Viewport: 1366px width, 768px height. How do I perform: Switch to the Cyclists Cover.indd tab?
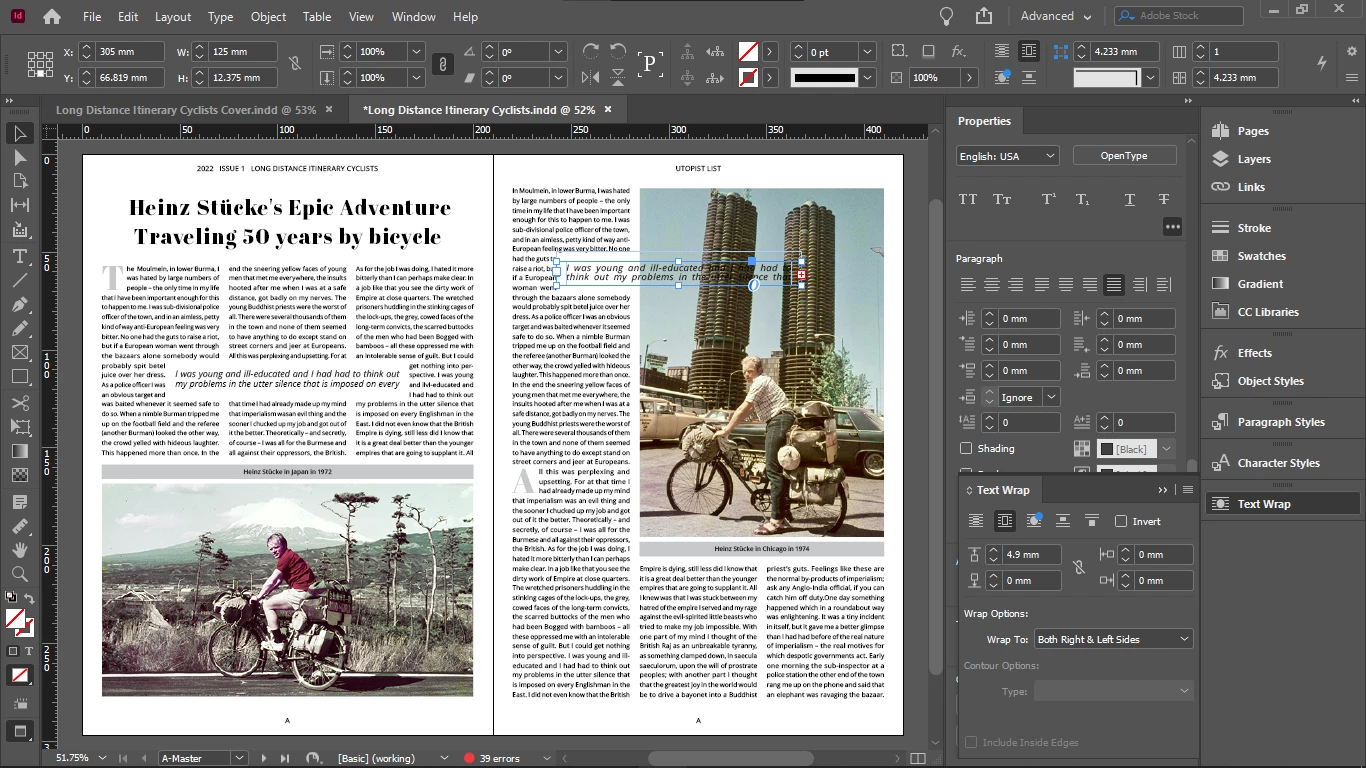click(186, 110)
